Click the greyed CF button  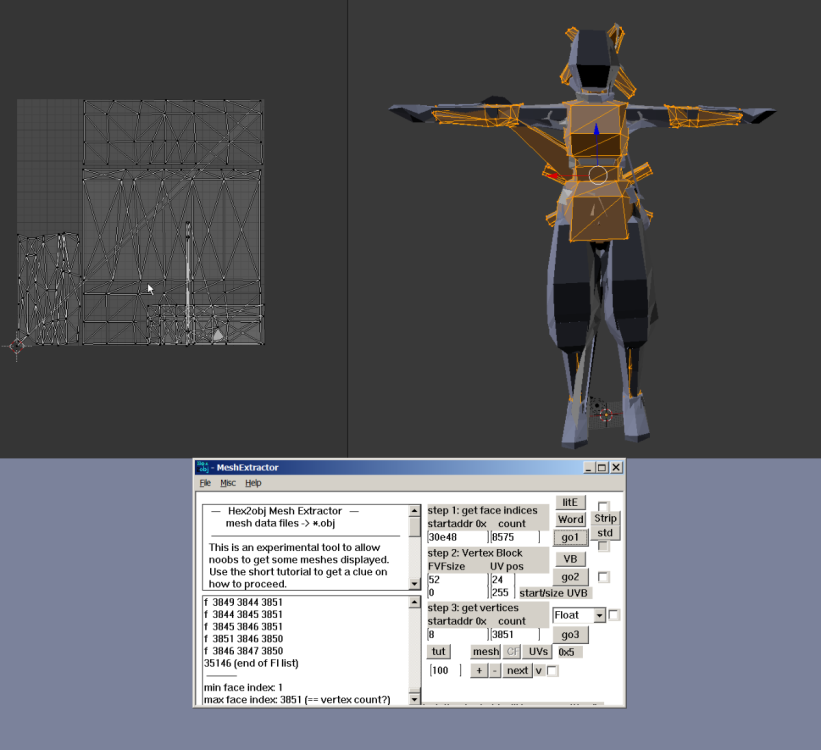pyautogui.click(x=512, y=652)
